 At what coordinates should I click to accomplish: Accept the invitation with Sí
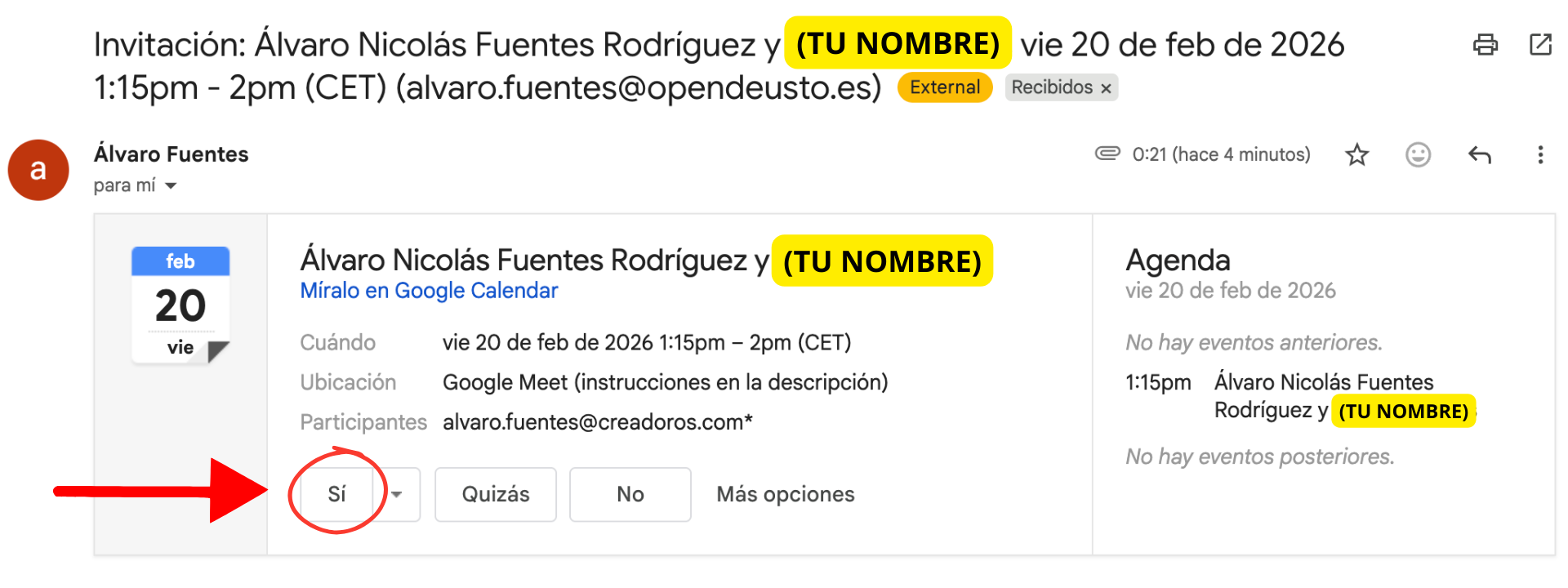click(x=337, y=494)
